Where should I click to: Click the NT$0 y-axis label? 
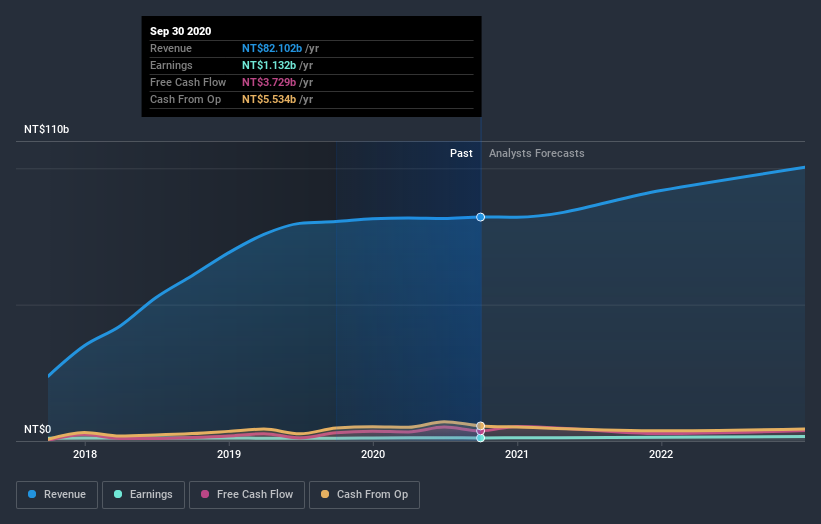click(38, 429)
